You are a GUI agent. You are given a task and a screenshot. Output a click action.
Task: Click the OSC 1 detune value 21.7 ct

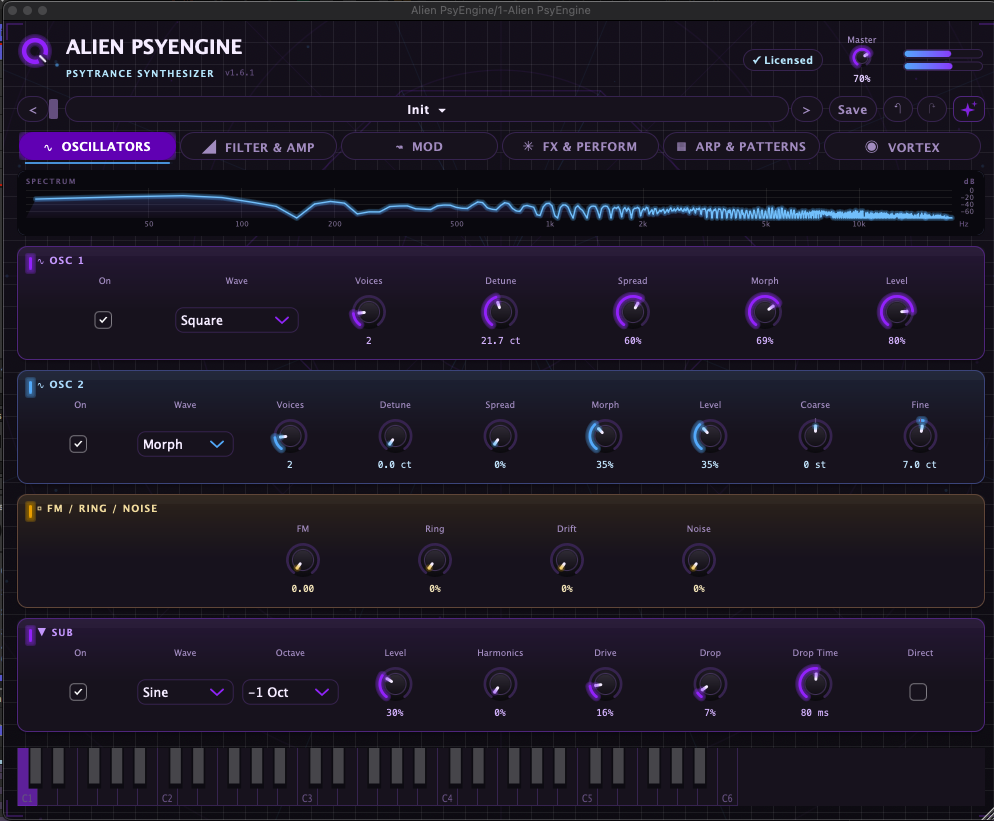coord(500,340)
